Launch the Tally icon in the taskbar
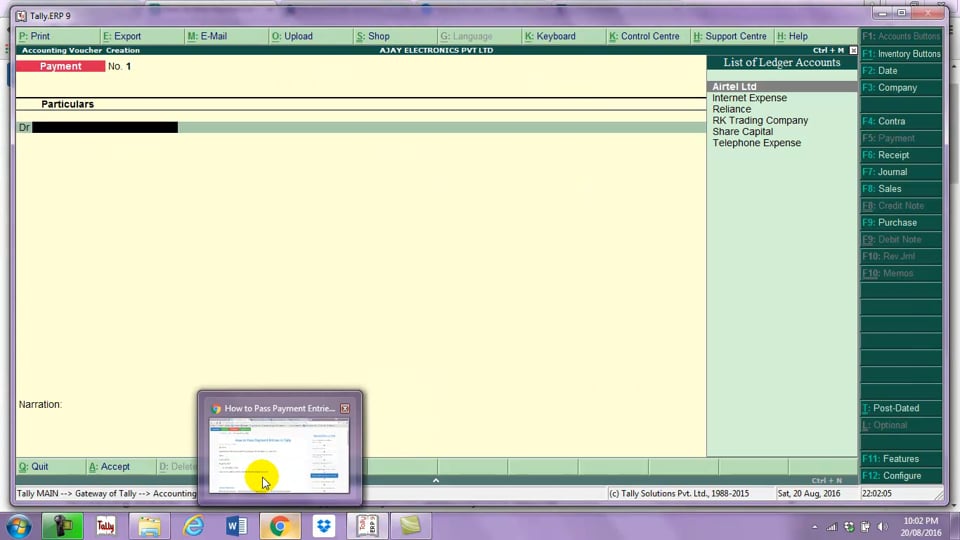The image size is (960, 540). point(105,526)
